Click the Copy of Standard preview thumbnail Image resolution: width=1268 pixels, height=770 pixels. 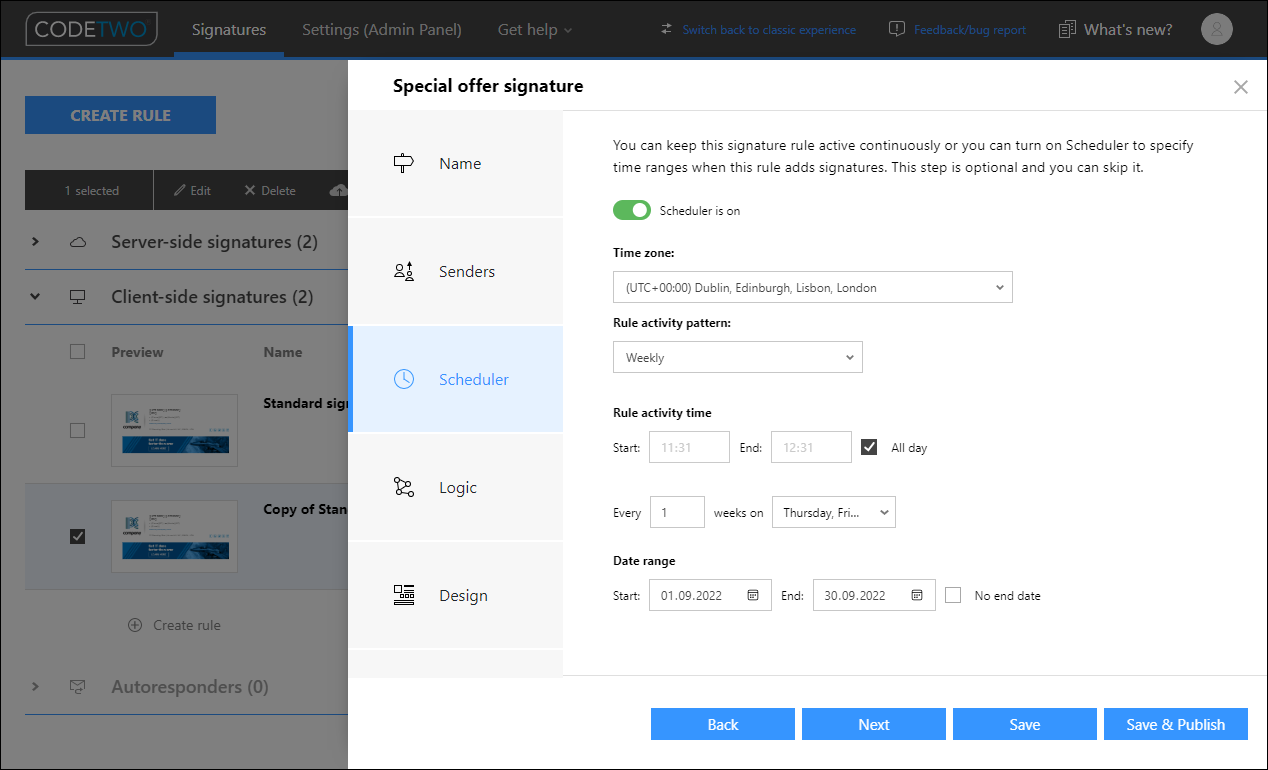pyautogui.click(x=174, y=536)
